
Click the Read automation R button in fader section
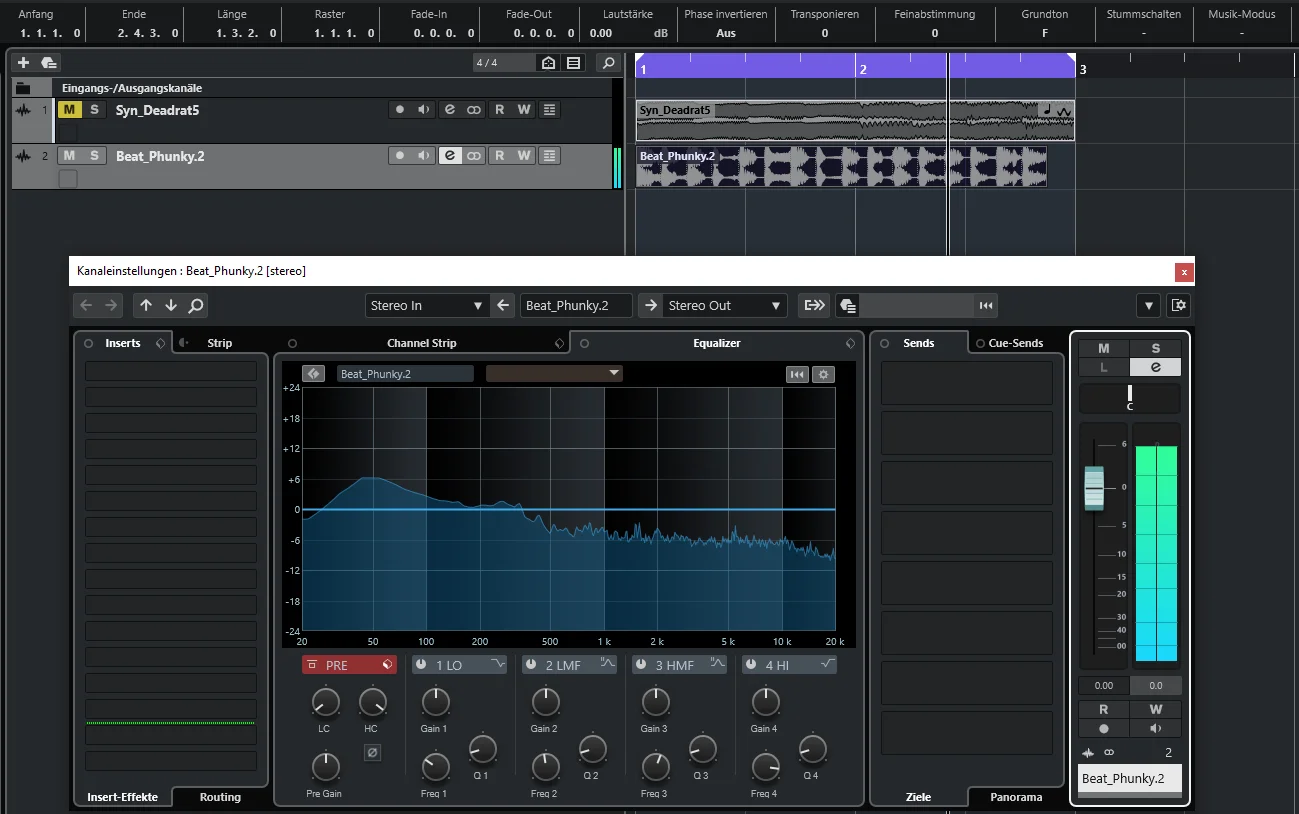[1104, 709]
